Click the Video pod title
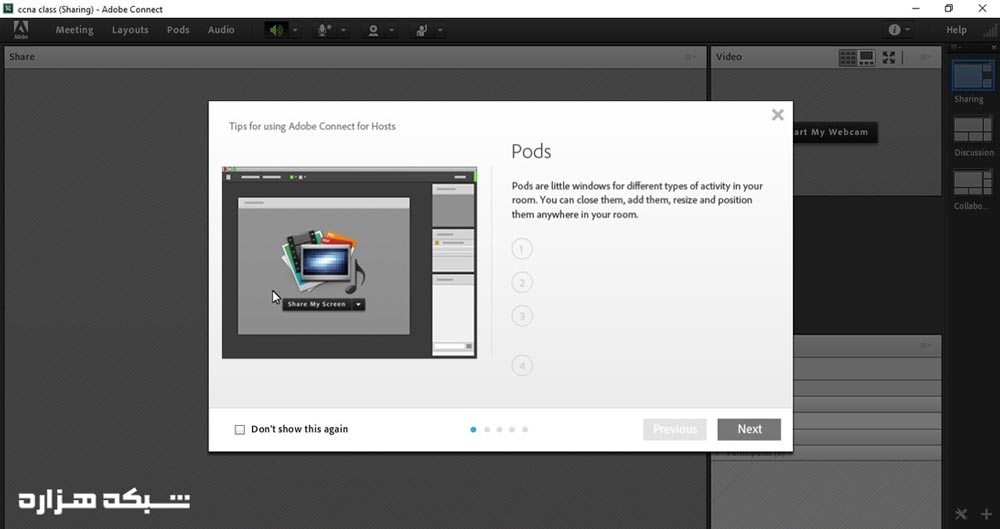Viewport: 1000px width, 529px height. point(728,57)
